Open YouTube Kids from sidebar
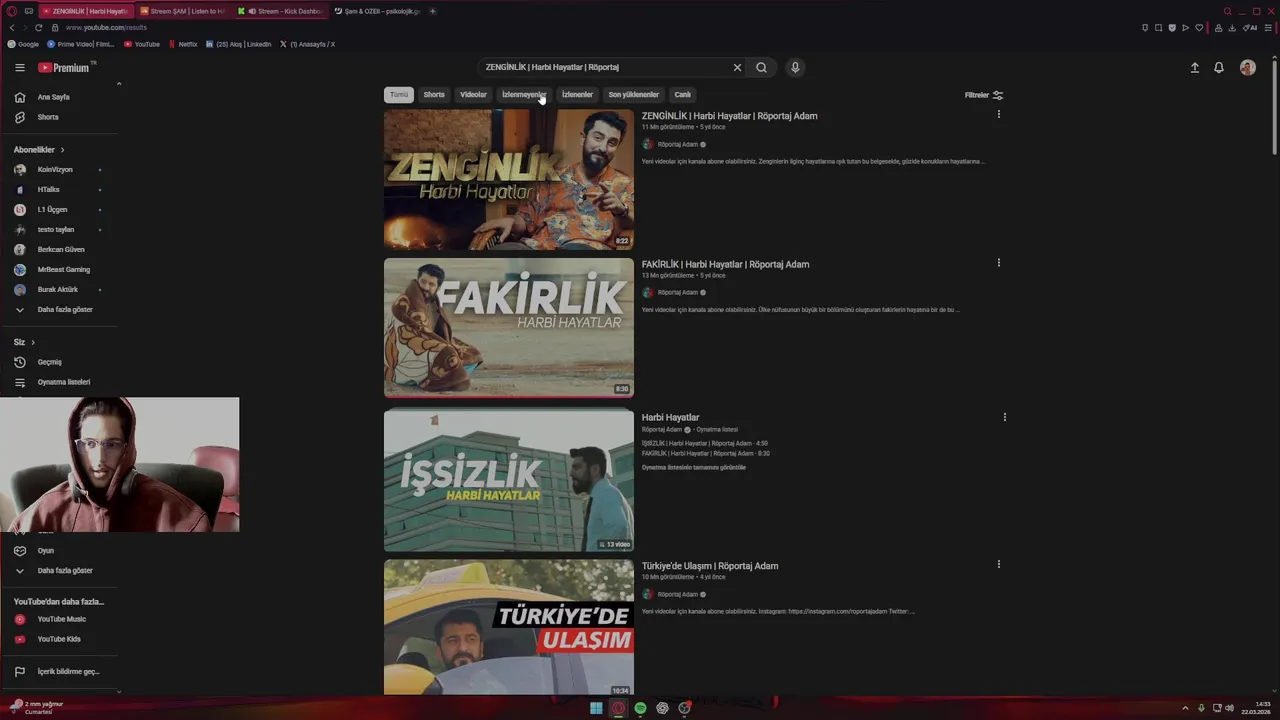The height and width of the screenshot is (720, 1280). pos(60,639)
